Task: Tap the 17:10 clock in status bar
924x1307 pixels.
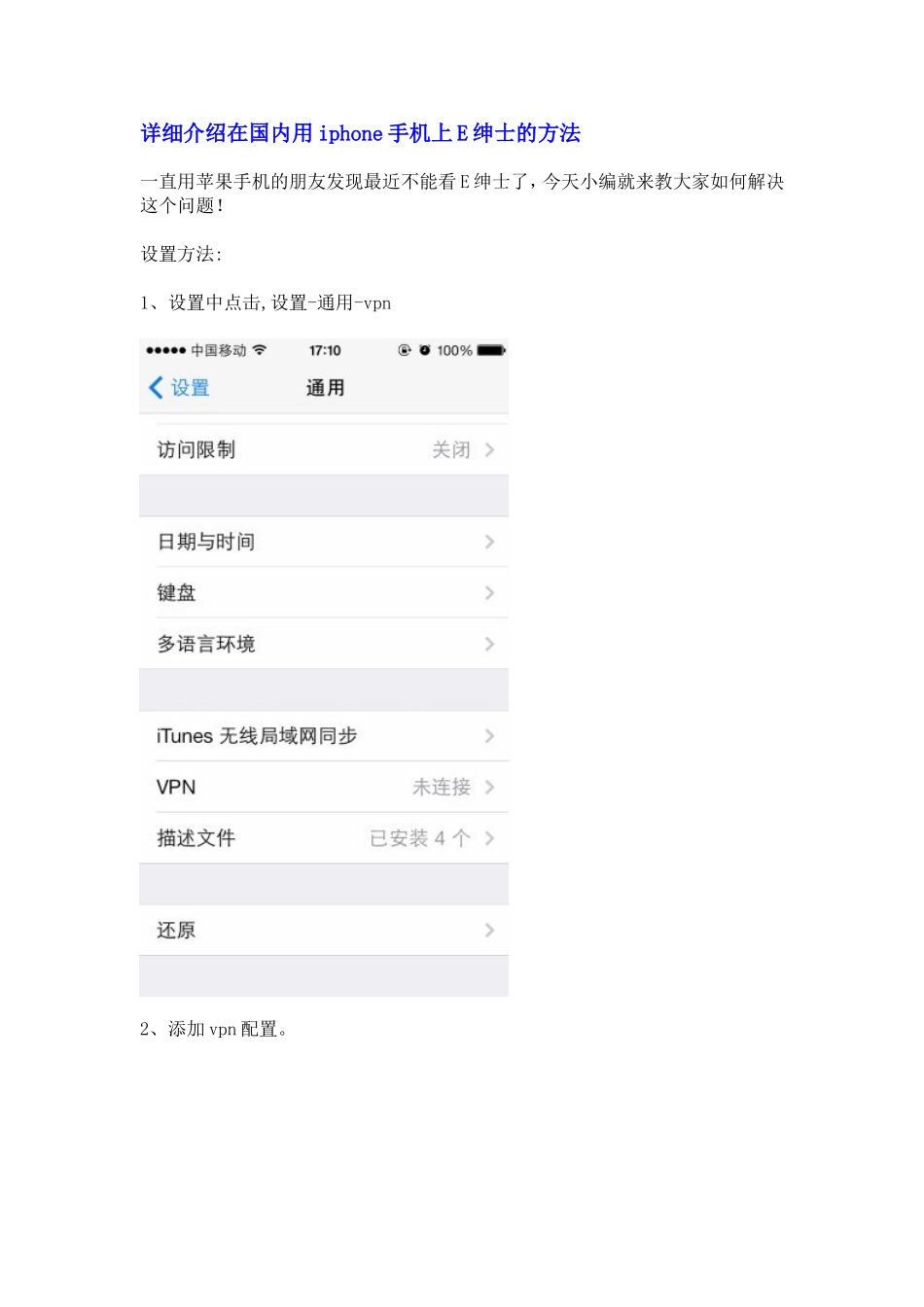Action: (325, 350)
